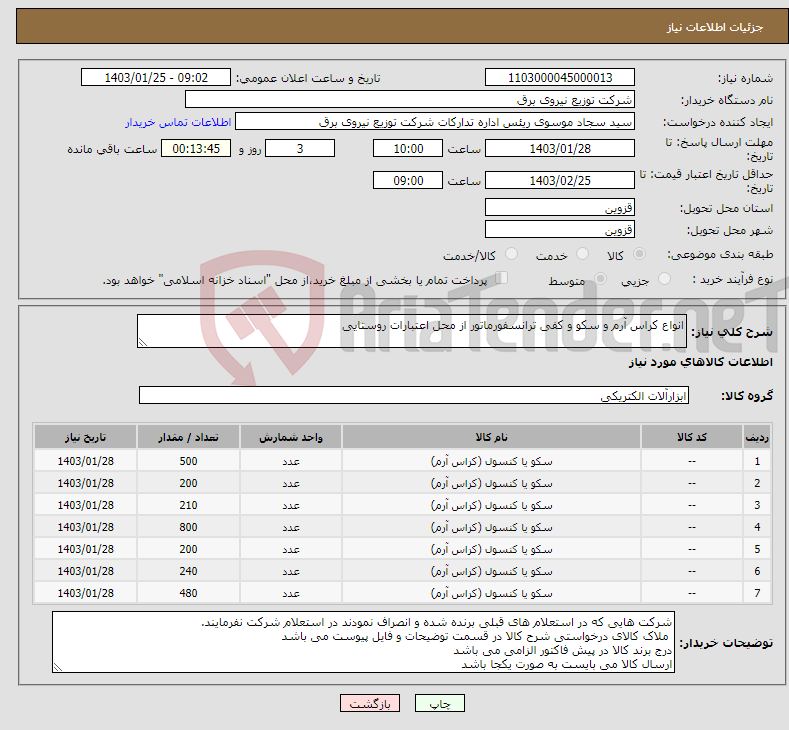
Task: Select the کالا radio button
Action: click(639, 254)
